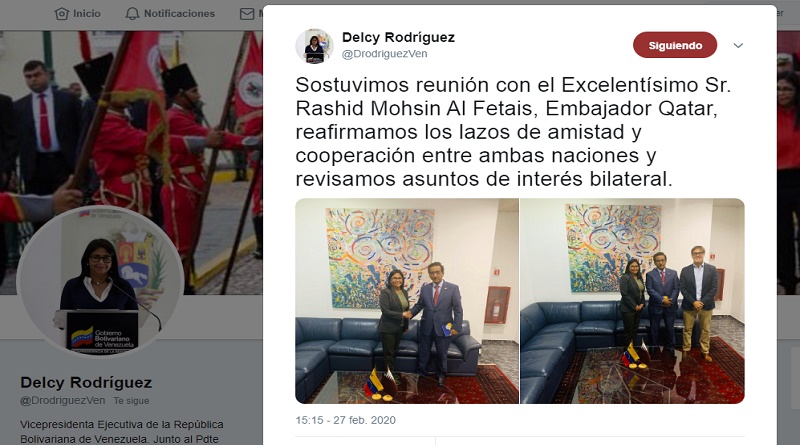Click the tweet text about Embajador Qatar
The image size is (800, 445).
513,132
